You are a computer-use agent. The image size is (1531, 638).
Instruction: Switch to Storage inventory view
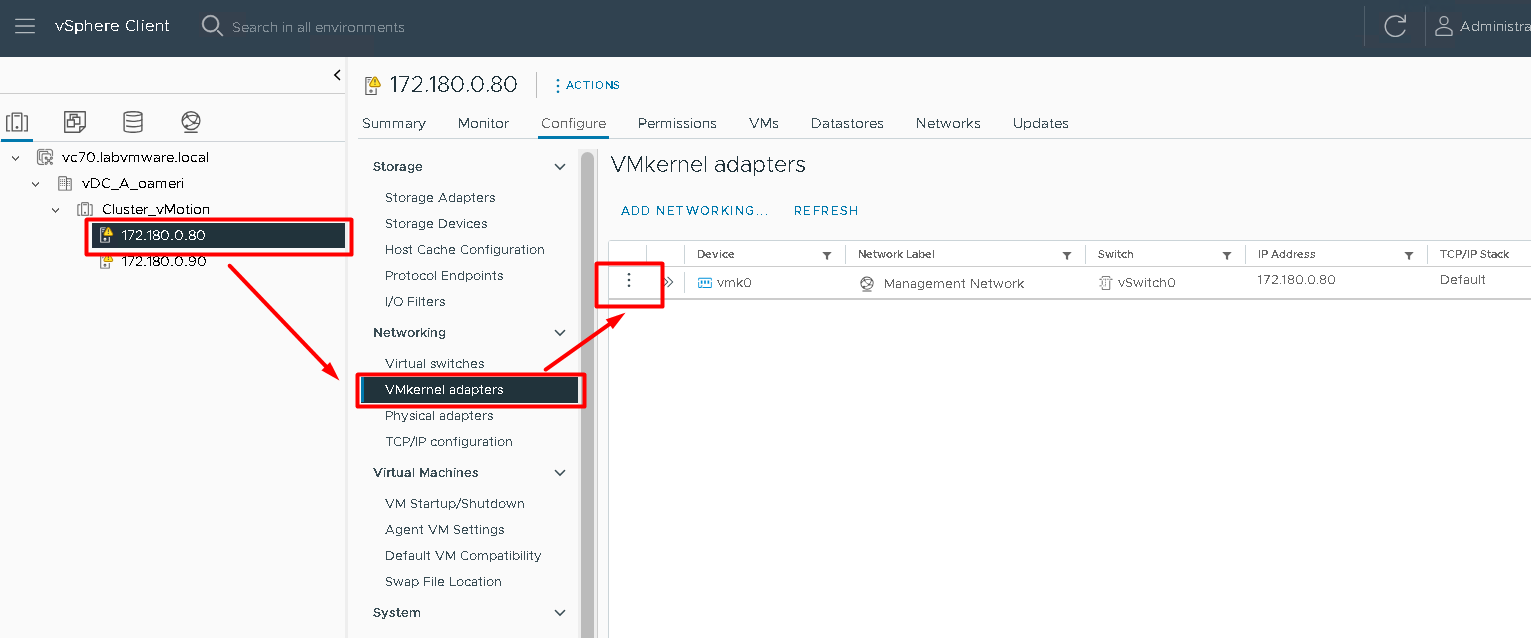(x=133, y=122)
